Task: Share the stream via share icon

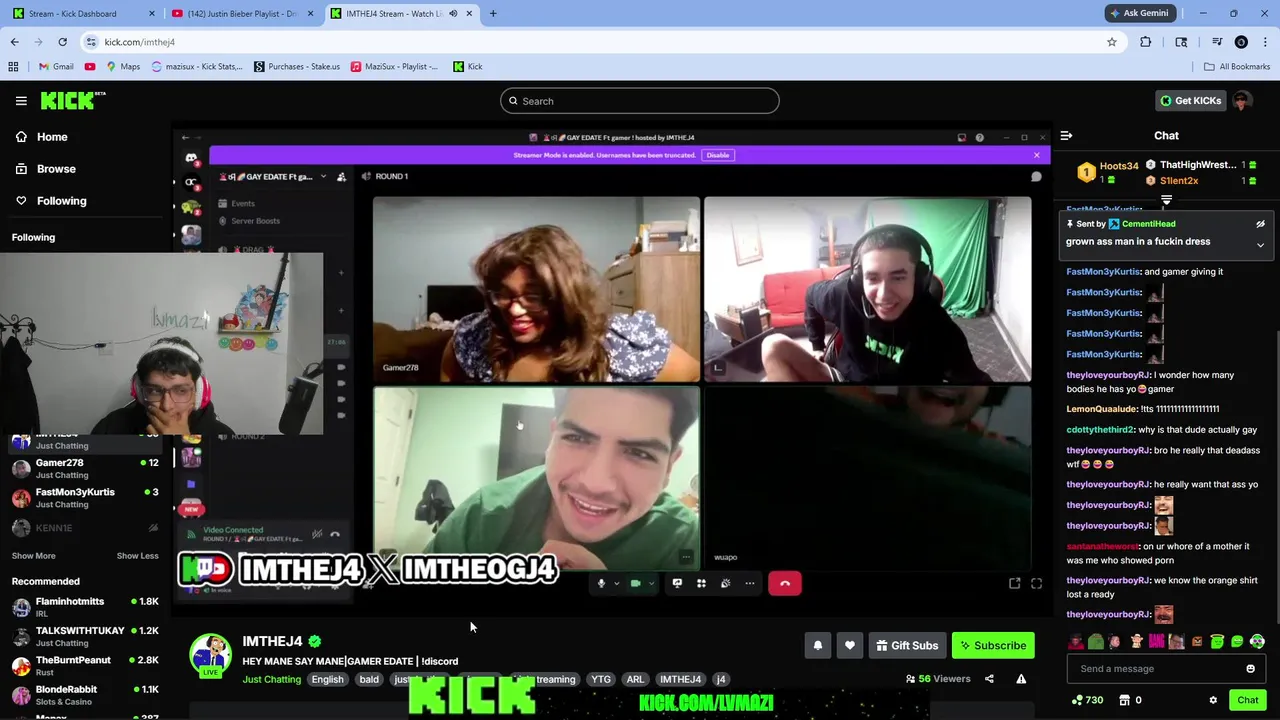Action: coord(989,679)
